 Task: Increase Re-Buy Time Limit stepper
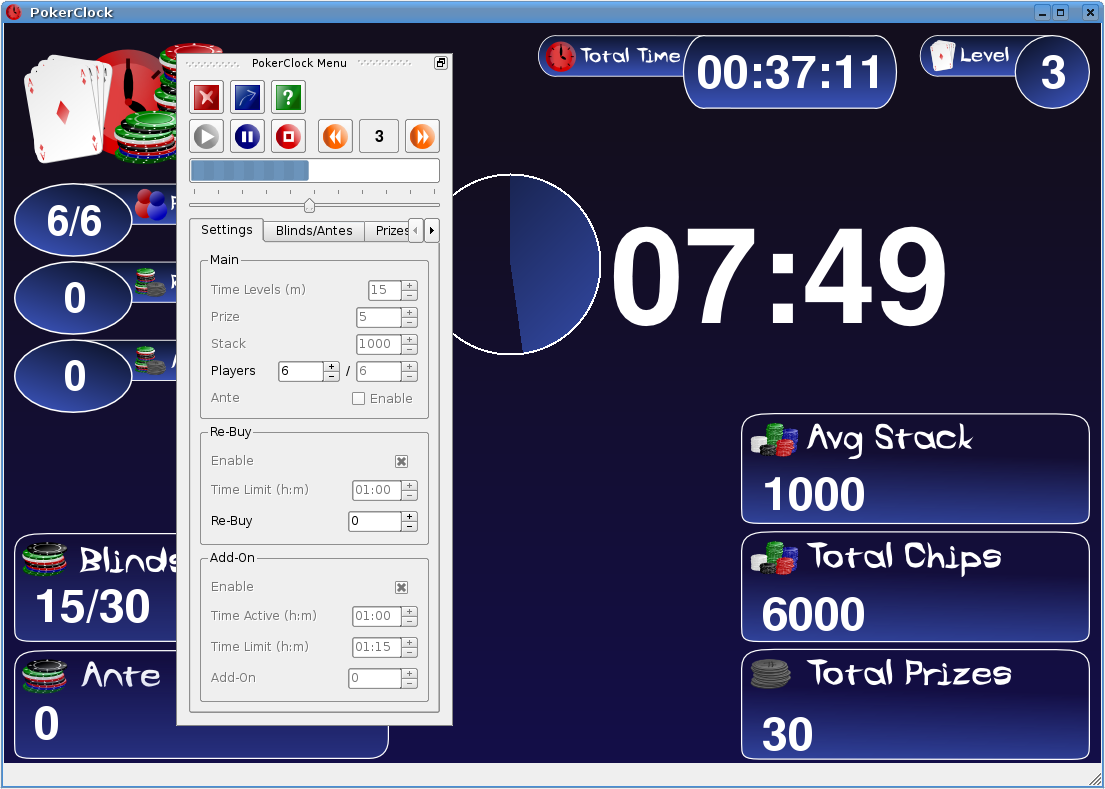click(x=409, y=485)
